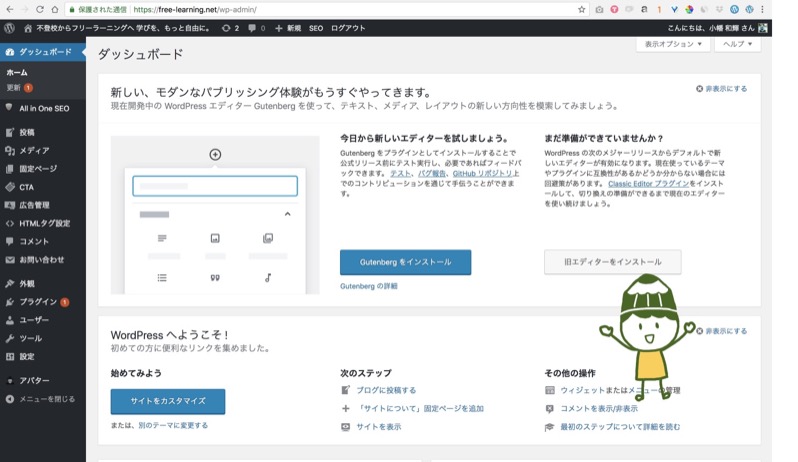Open the テスト link
This screenshot has height=462, width=798.
click(400, 174)
